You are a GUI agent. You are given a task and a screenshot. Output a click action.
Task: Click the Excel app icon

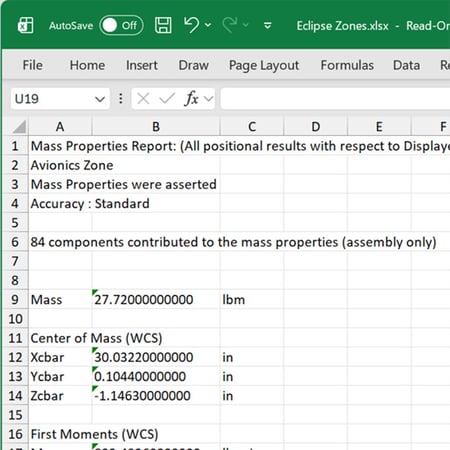click(x=25, y=25)
